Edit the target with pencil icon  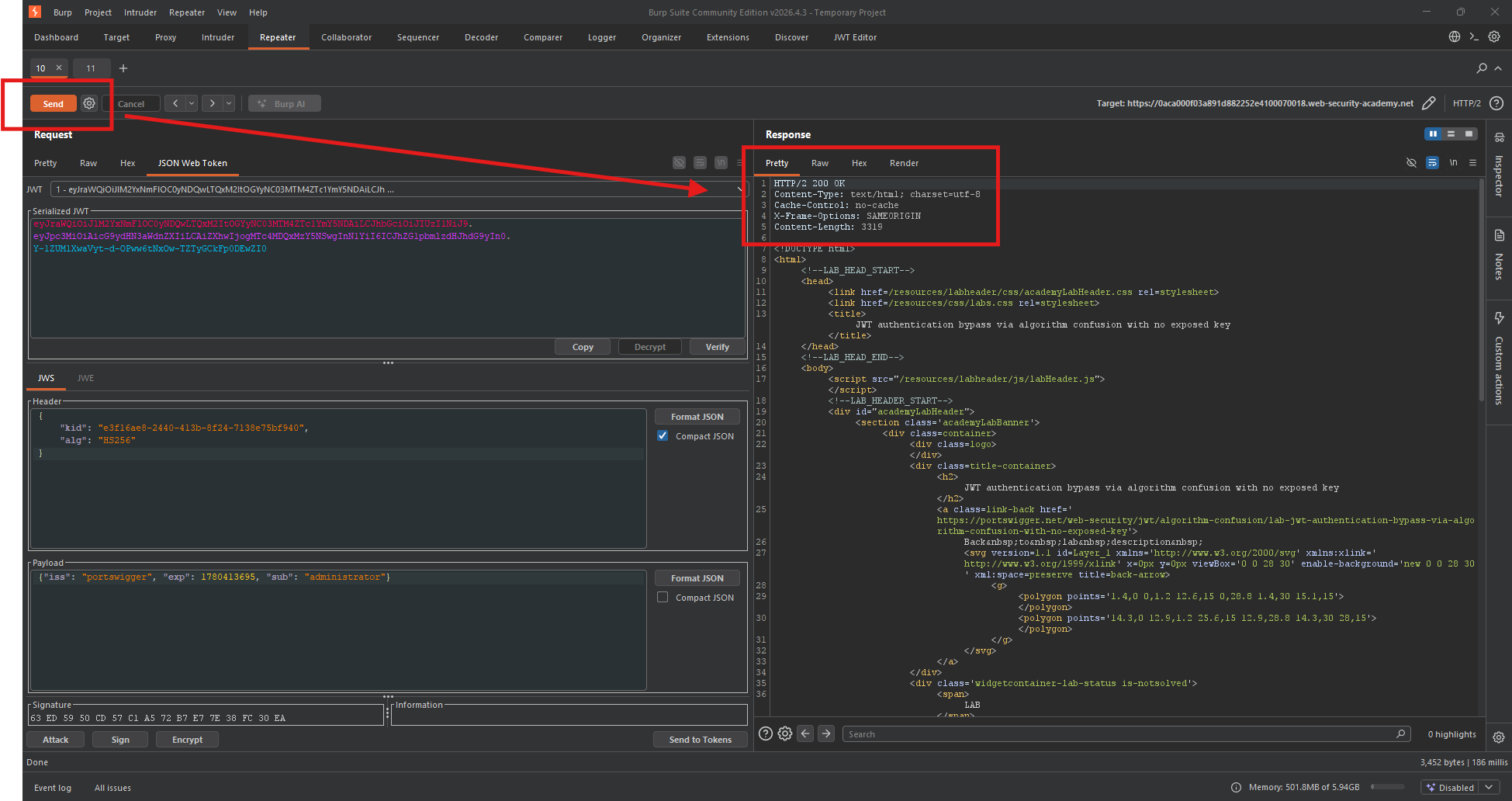pos(1429,103)
